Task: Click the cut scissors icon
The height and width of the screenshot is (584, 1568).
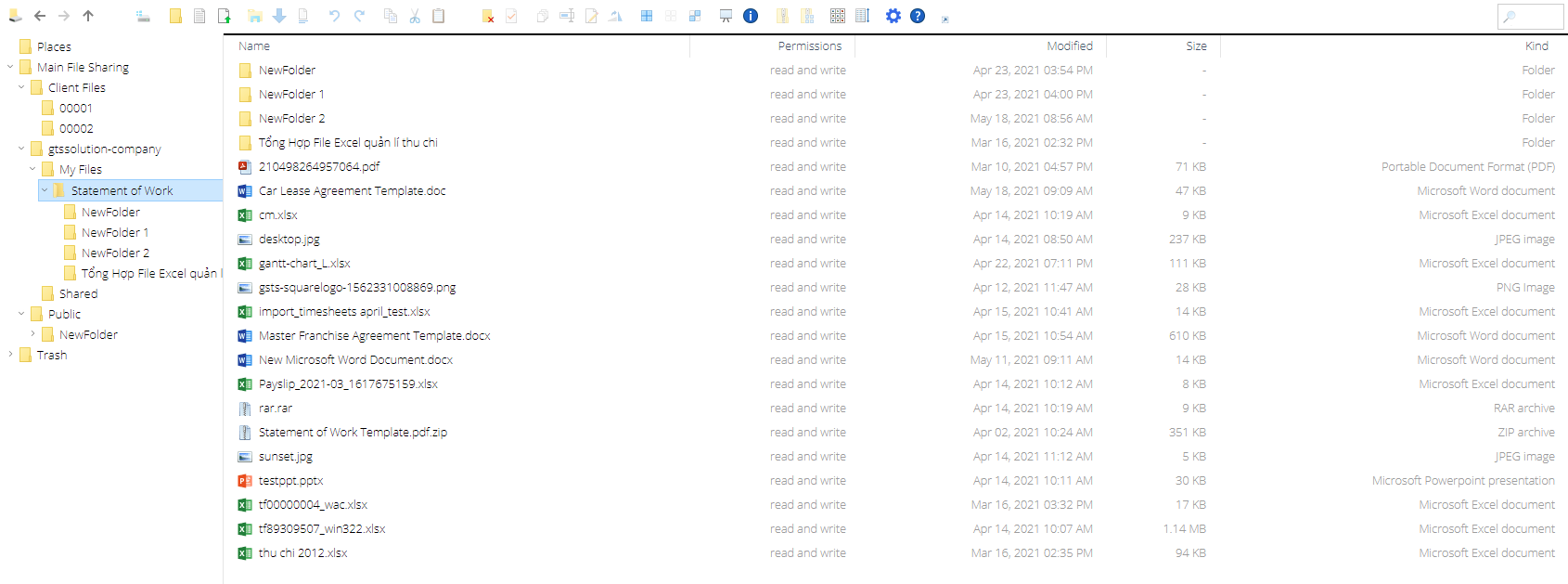Action: click(x=415, y=16)
